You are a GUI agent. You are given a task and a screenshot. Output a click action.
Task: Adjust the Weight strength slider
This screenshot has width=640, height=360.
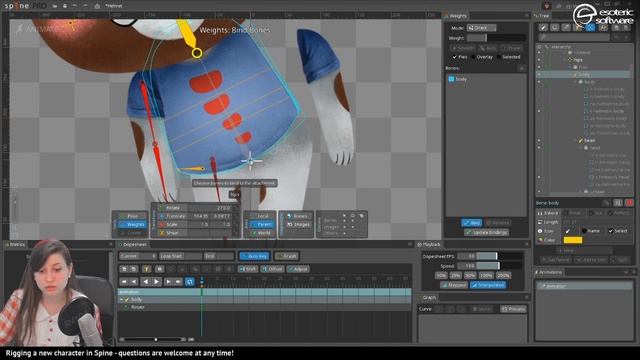[x=496, y=38]
